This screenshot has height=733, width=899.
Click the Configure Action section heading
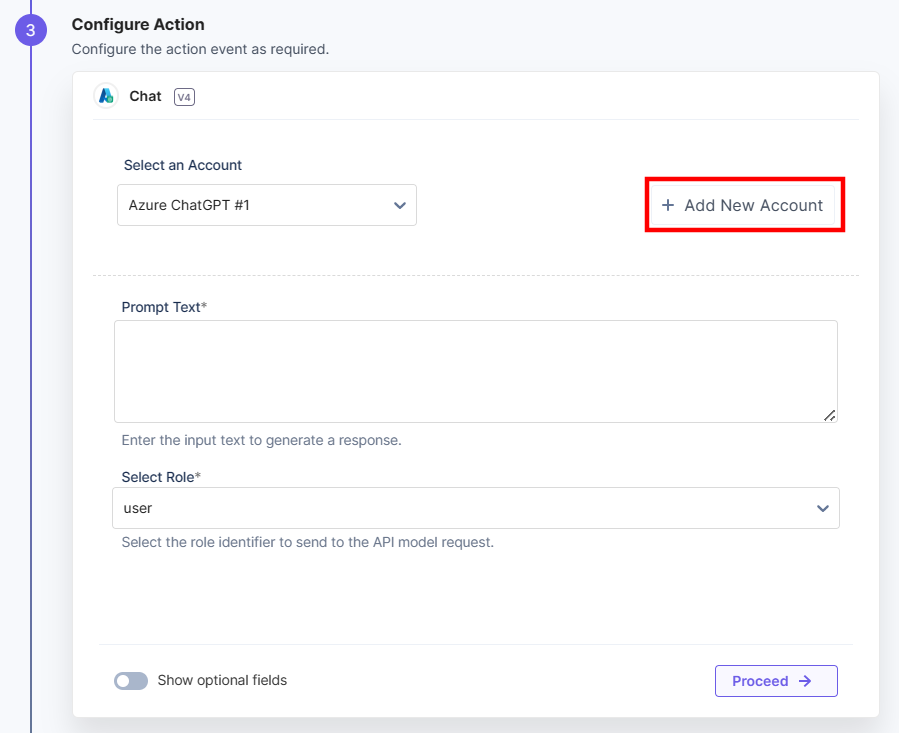[138, 24]
